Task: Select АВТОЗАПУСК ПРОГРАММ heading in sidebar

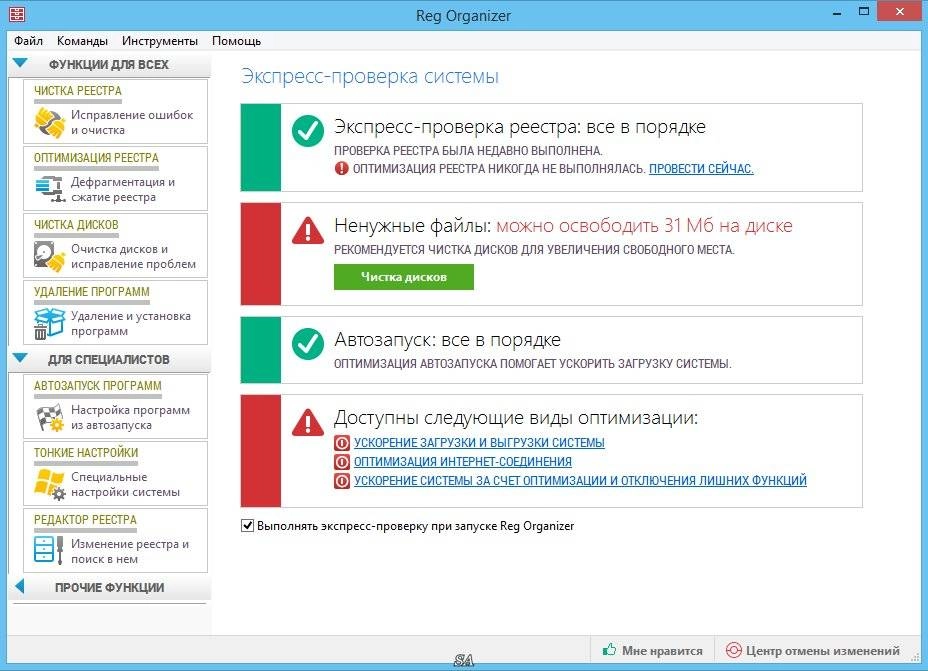Action: [97, 386]
